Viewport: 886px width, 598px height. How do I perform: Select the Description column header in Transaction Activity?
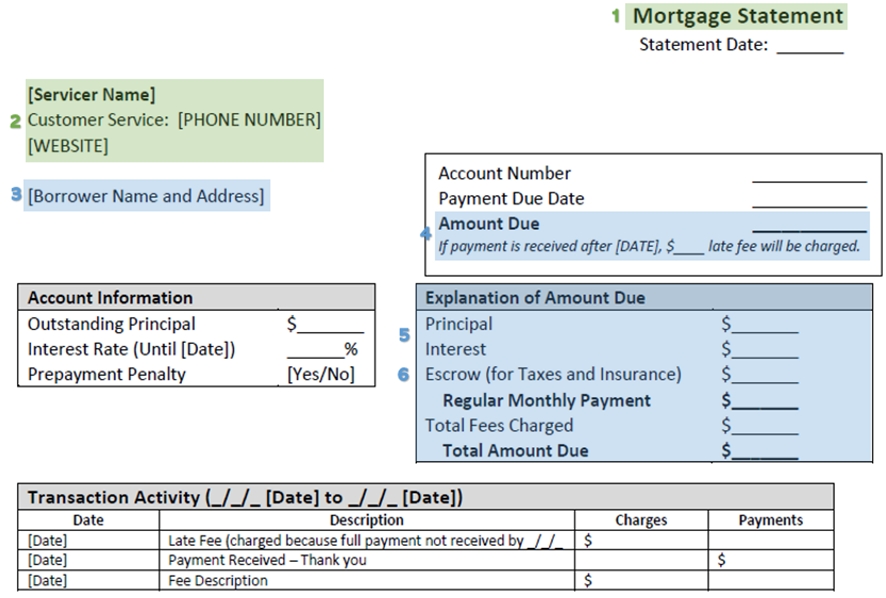pyautogui.click(x=366, y=520)
